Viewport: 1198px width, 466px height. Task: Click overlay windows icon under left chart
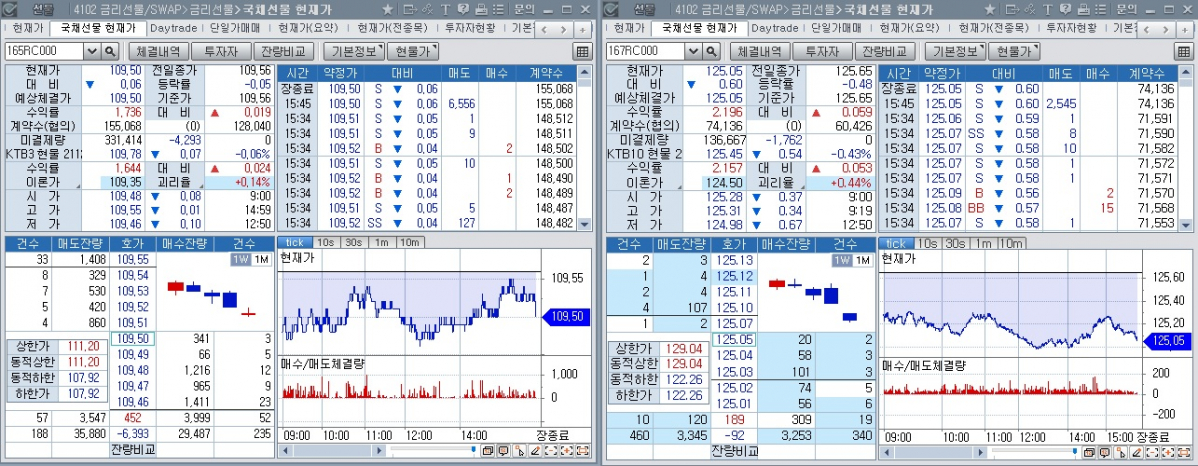tap(487, 450)
